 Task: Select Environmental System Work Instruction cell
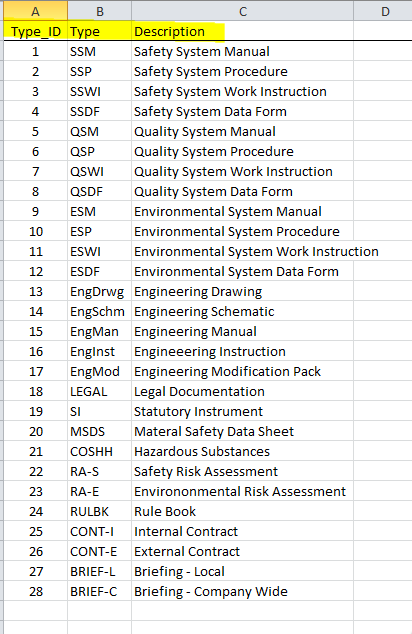point(243,251)
